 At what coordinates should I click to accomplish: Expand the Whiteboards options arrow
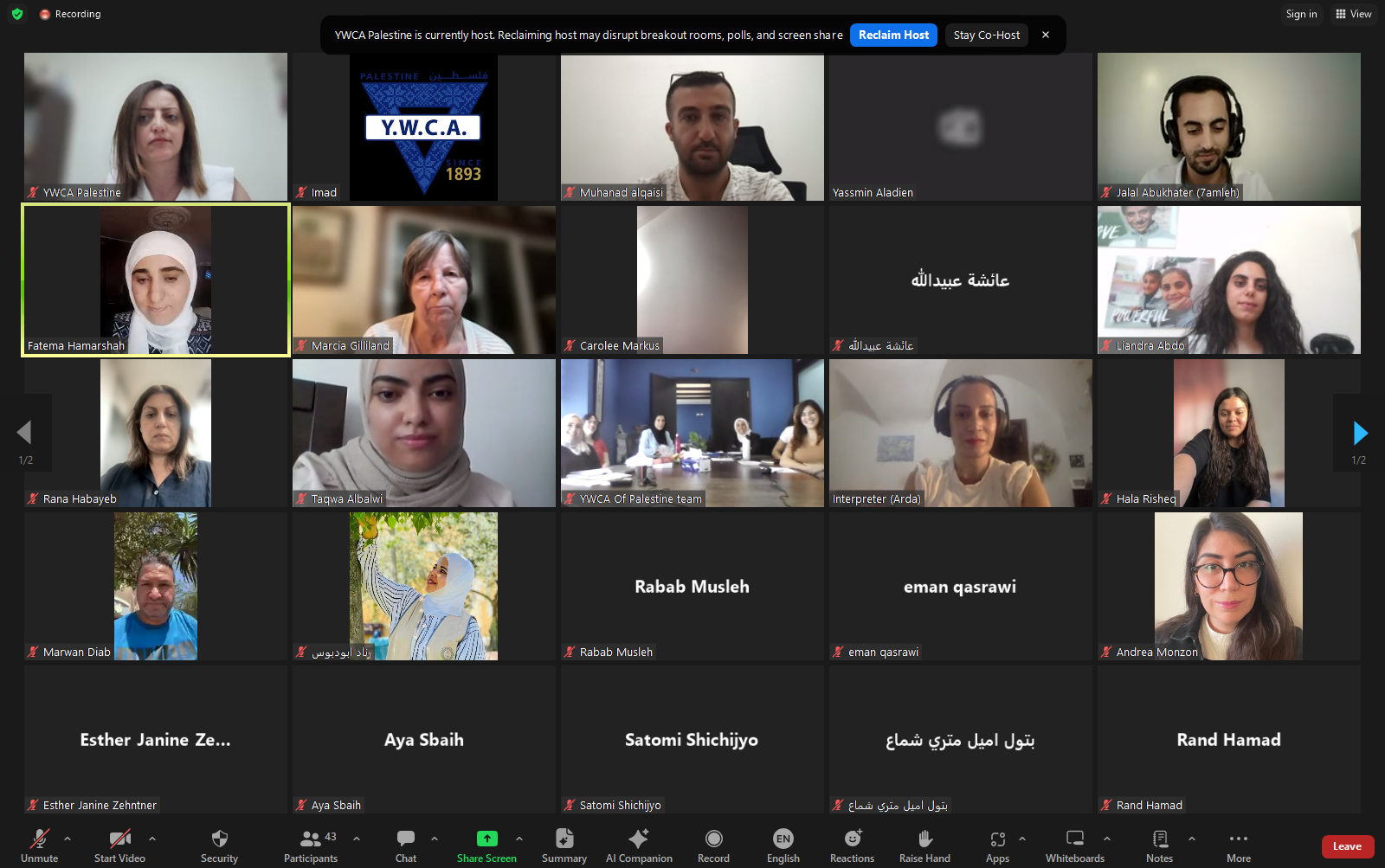1107,839
